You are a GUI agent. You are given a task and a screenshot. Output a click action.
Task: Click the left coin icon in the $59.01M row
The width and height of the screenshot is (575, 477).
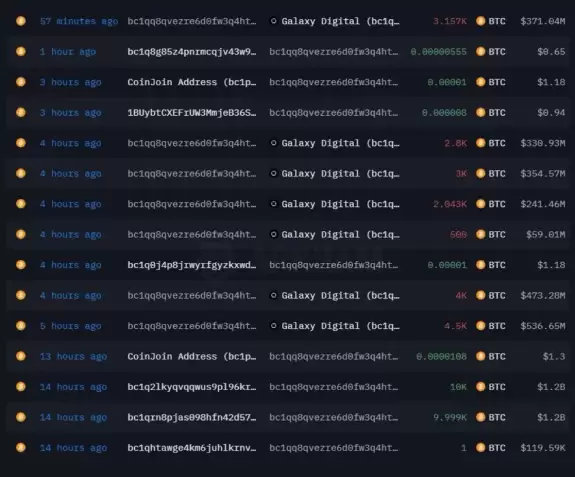(21, 234)
